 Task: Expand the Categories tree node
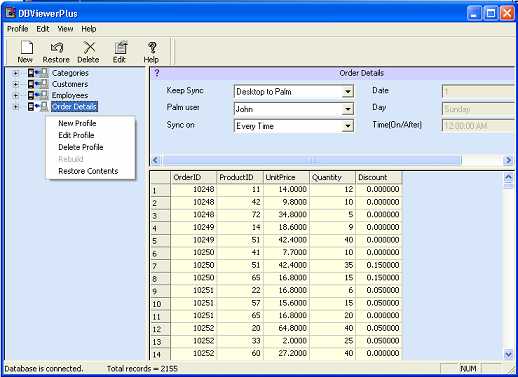(x=15, y=73)
